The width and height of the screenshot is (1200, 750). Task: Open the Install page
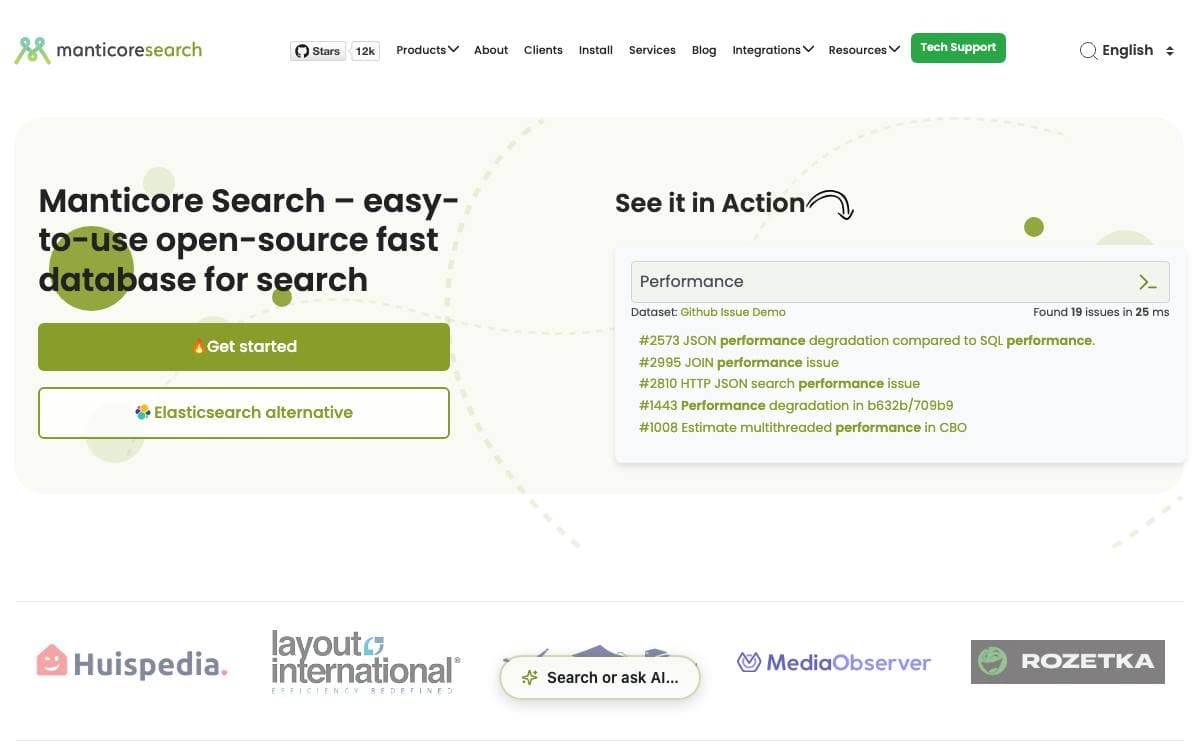596,50
